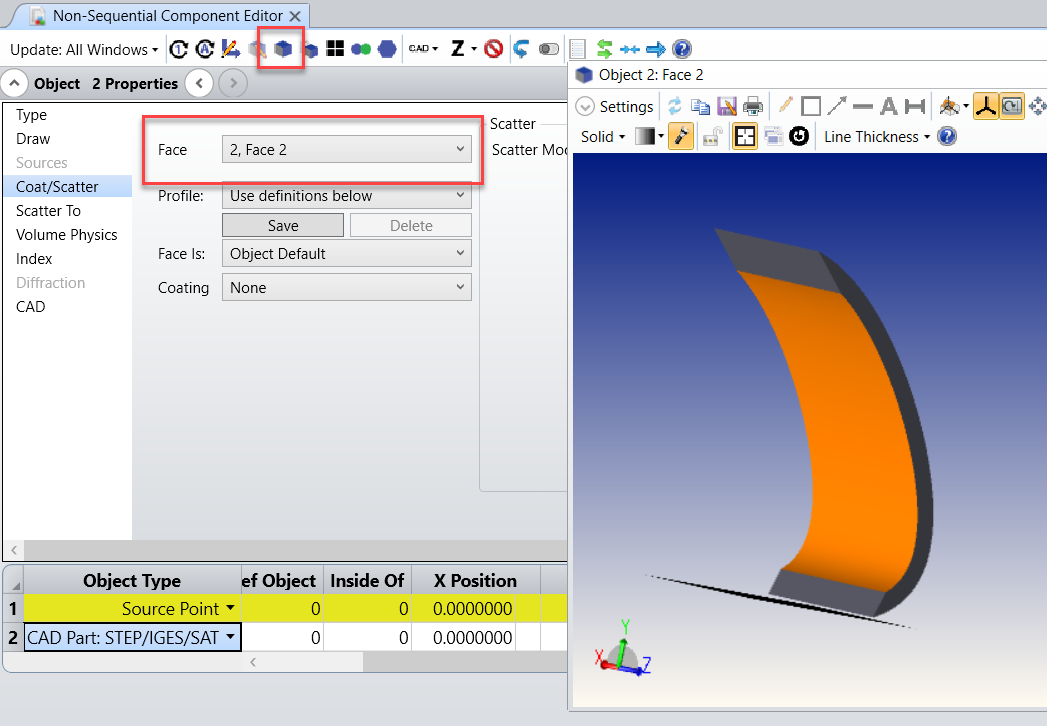Viewport: 1047px width, 726px height.
Task: Click the four-way move arrows icon in viewer
Action: pos(1038,106)
